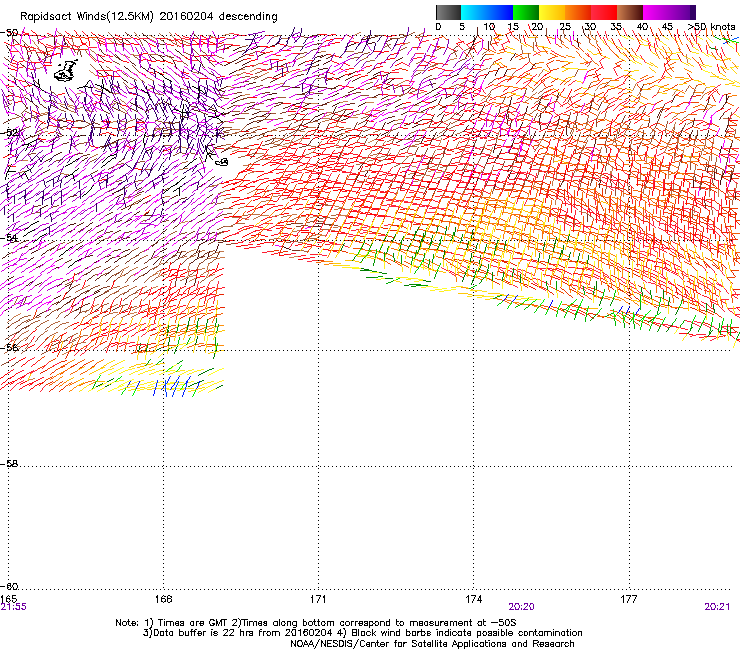Click the -60 latitude axis label

click(10, 586)
